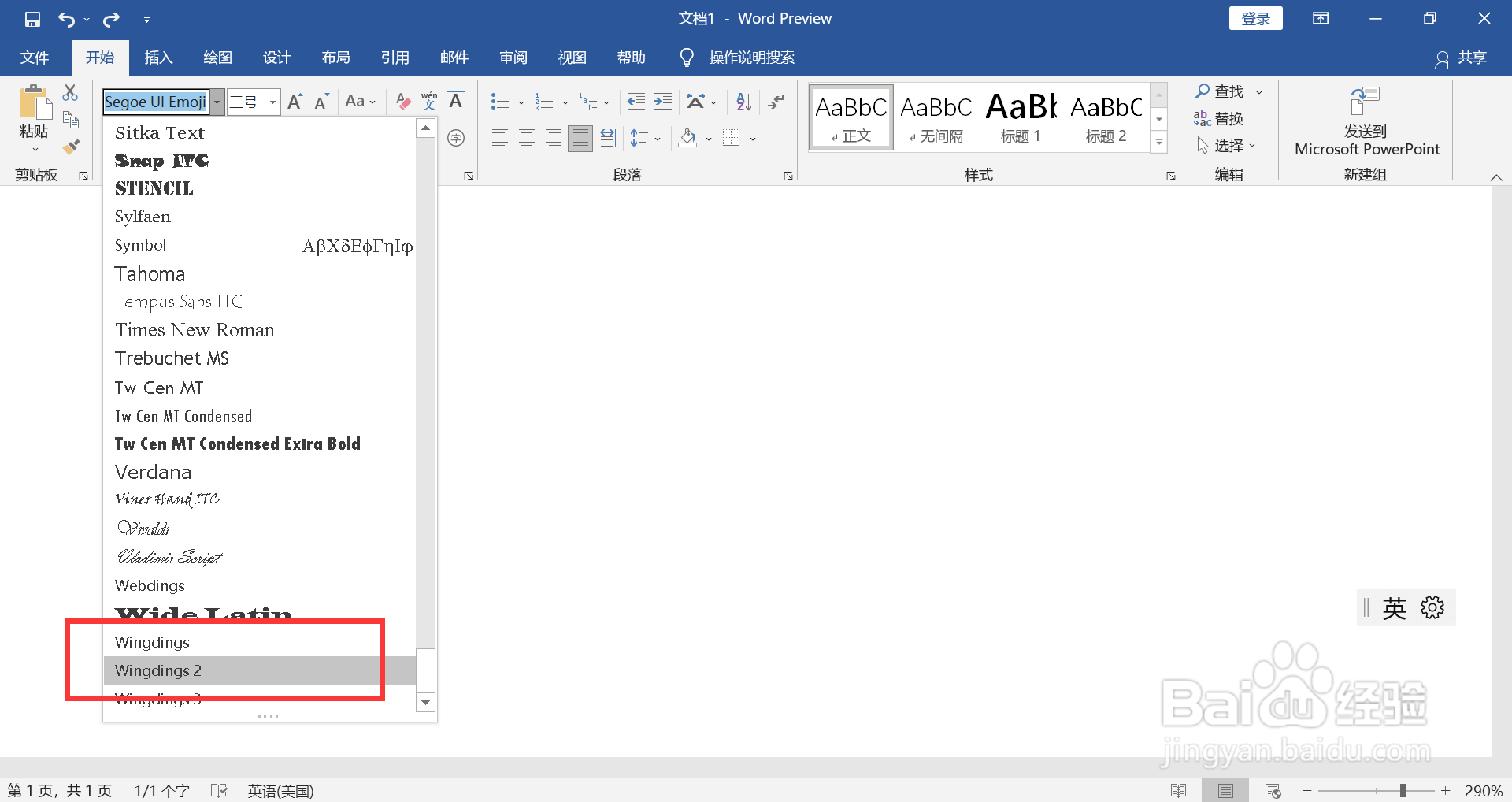Image resolution: width=1512 pixels, height=802 pixels.
Task: Click font list scroll-down arrow
Action: tap(426, 702)
